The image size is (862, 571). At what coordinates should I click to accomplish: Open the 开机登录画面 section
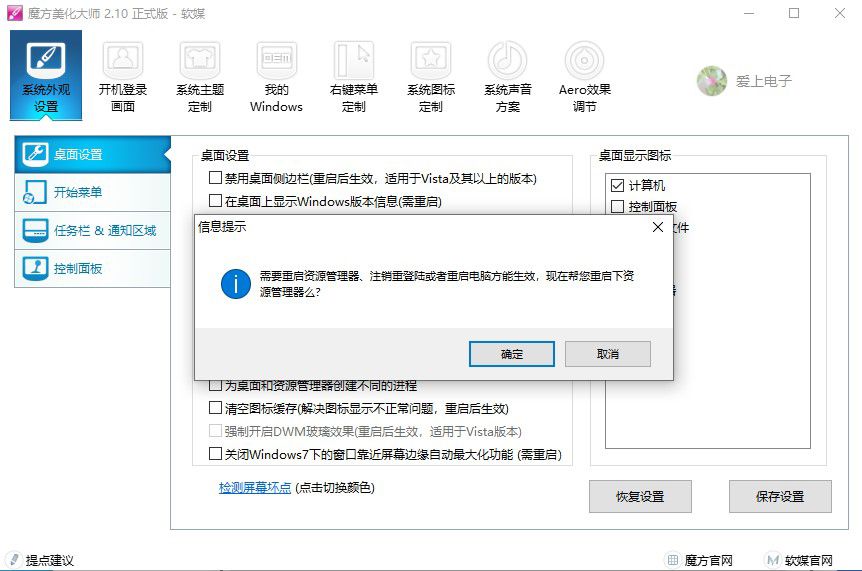point(123,77)
